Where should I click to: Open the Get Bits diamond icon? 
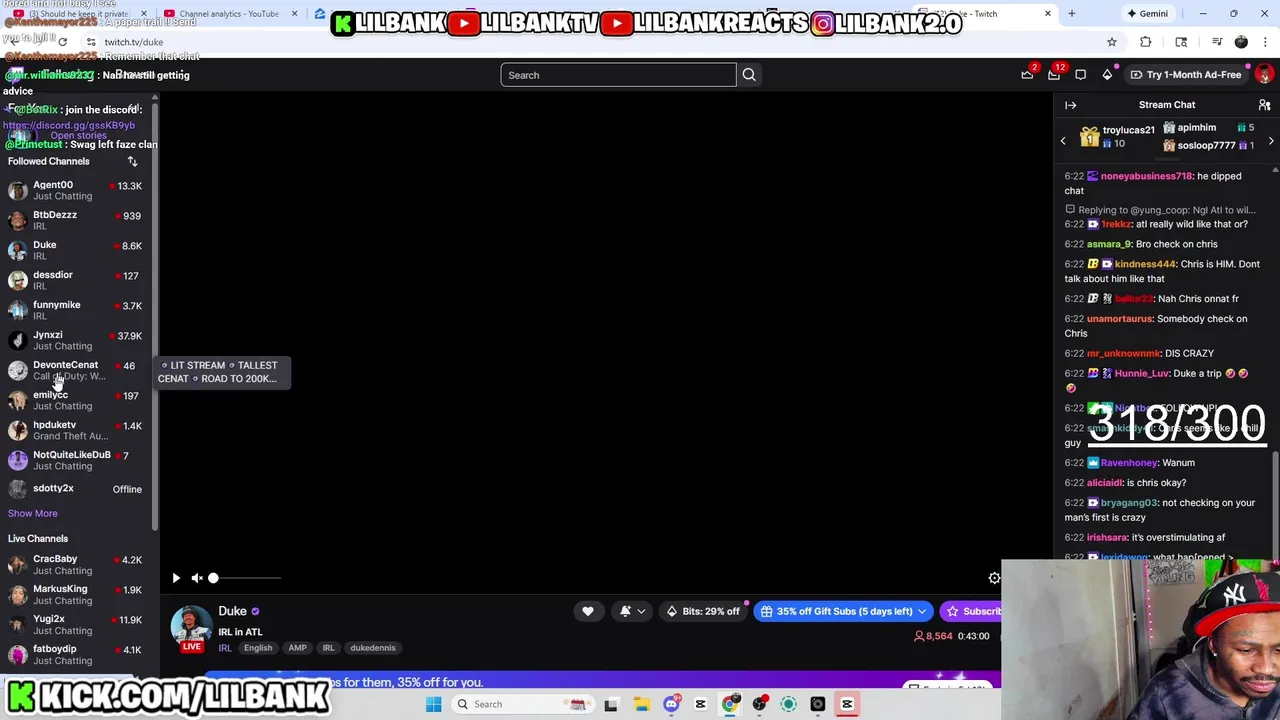pyautogui.click(x=1107, y=75)
